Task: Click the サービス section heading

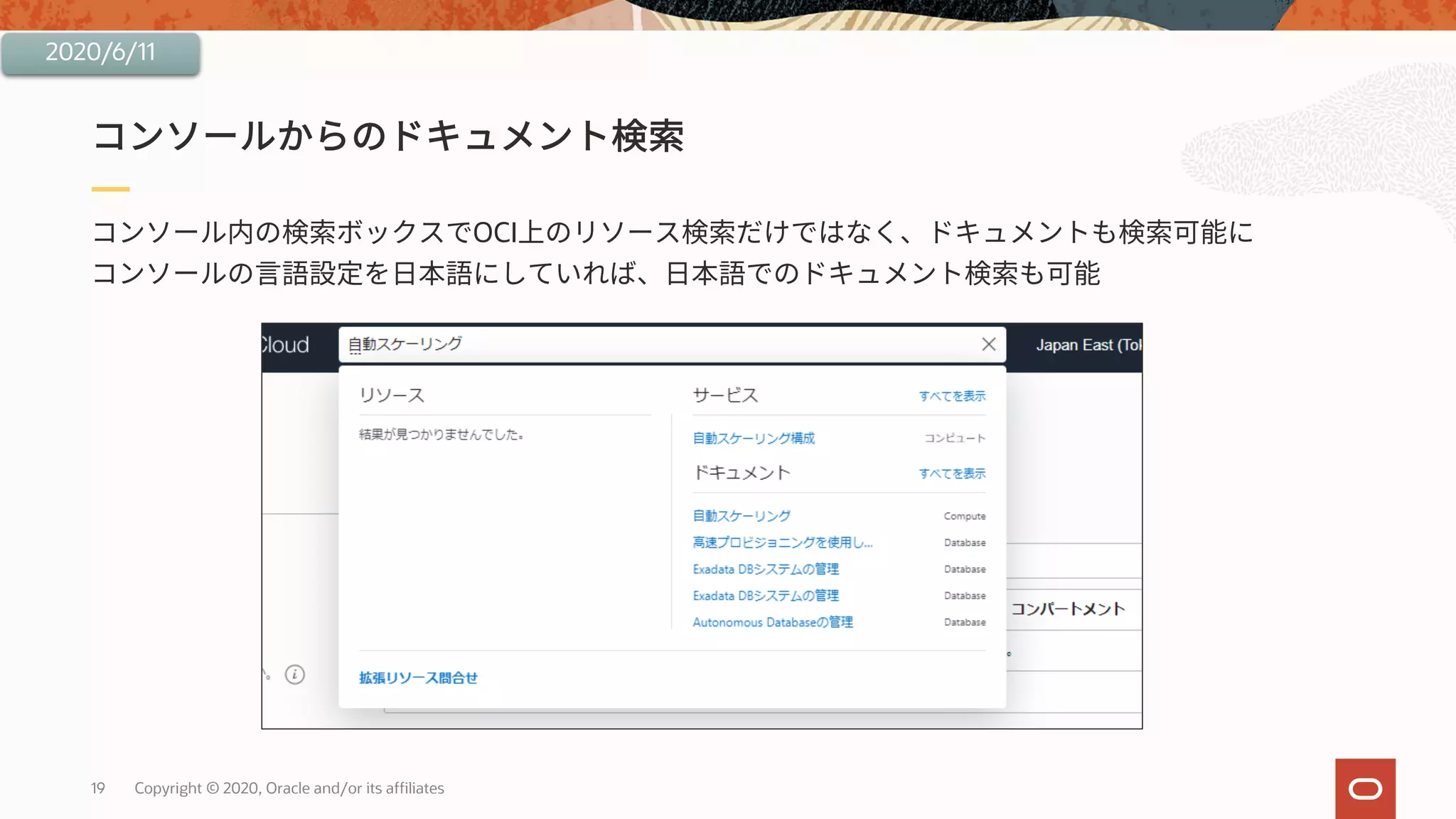Action: 725,395
